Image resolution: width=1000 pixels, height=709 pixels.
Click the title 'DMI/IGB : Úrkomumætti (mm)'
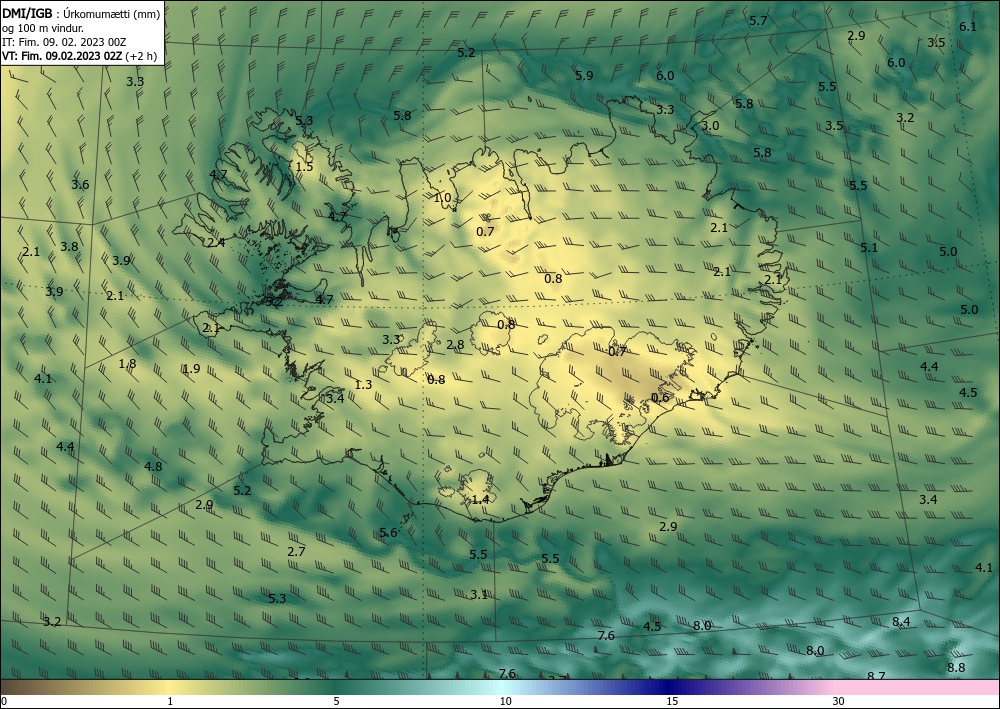pos(81,15)
